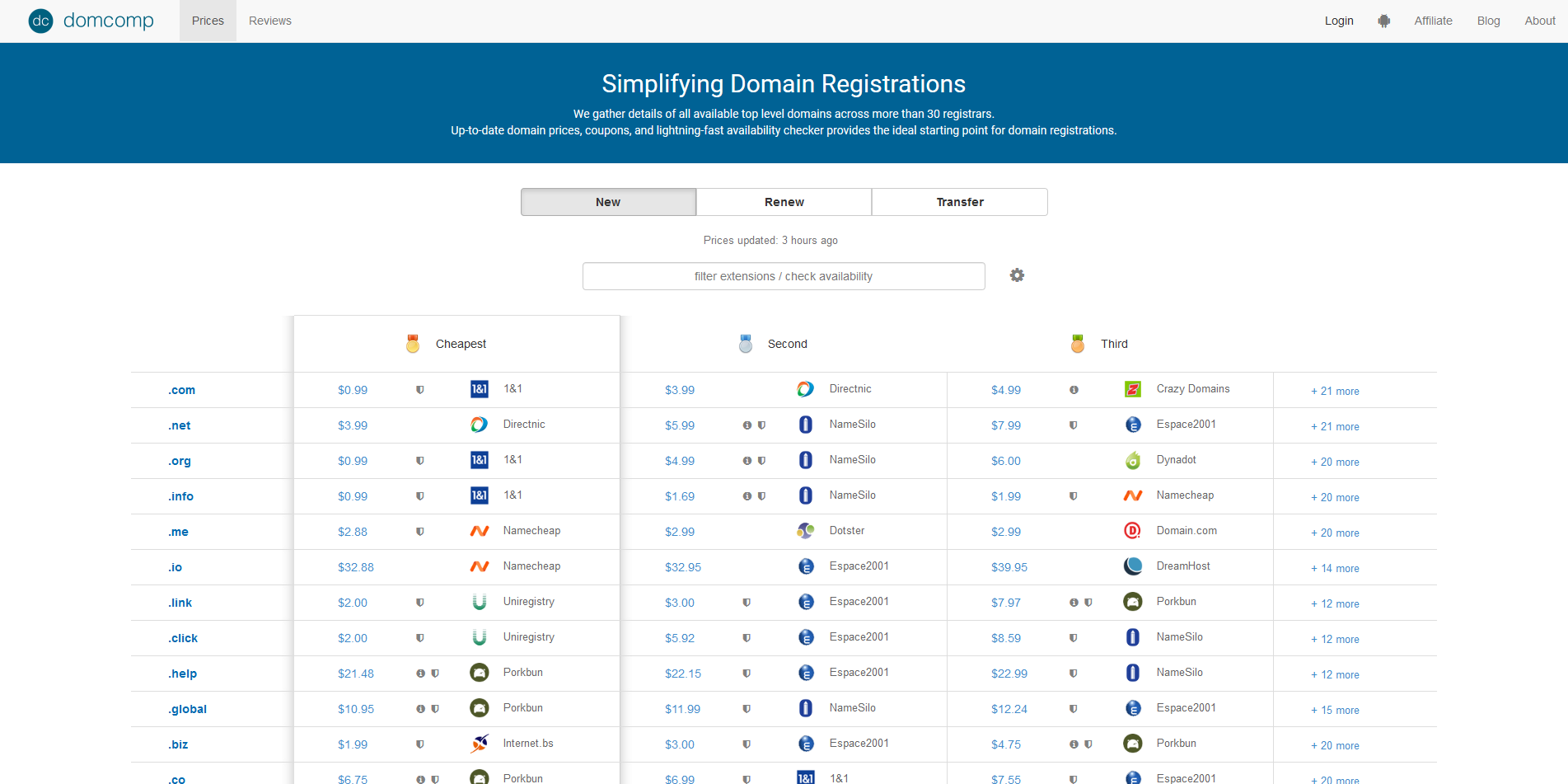Expand '+ 12 more' for .link
The width and height of the screenshot is (1568, 784).
tap(1335, 603)
